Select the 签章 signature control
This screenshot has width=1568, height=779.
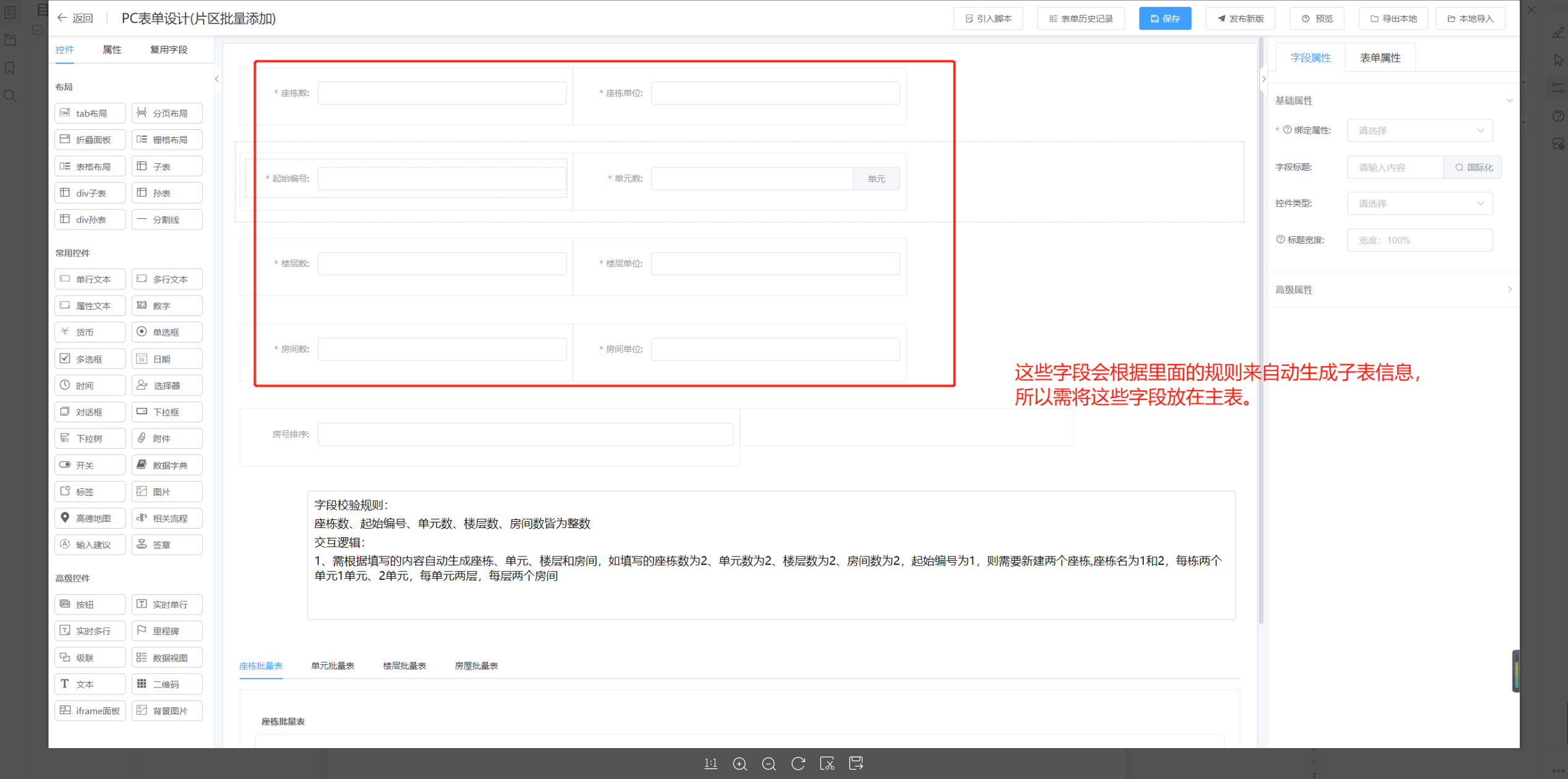coord(167,545)
